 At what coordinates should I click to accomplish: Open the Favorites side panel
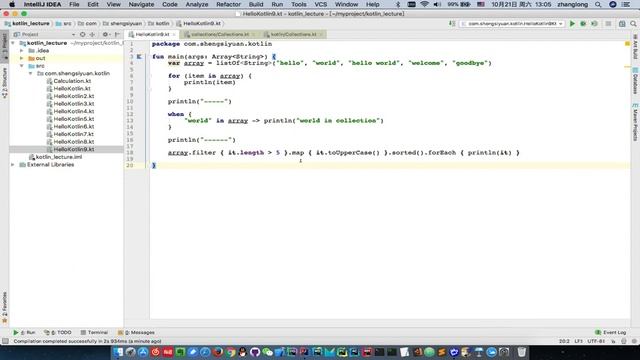4,307
